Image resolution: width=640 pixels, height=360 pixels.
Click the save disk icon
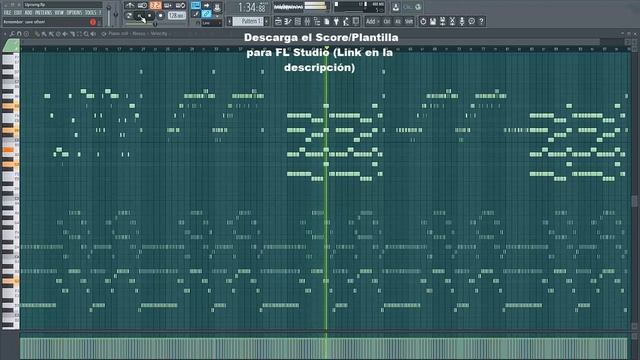[433, 21]
